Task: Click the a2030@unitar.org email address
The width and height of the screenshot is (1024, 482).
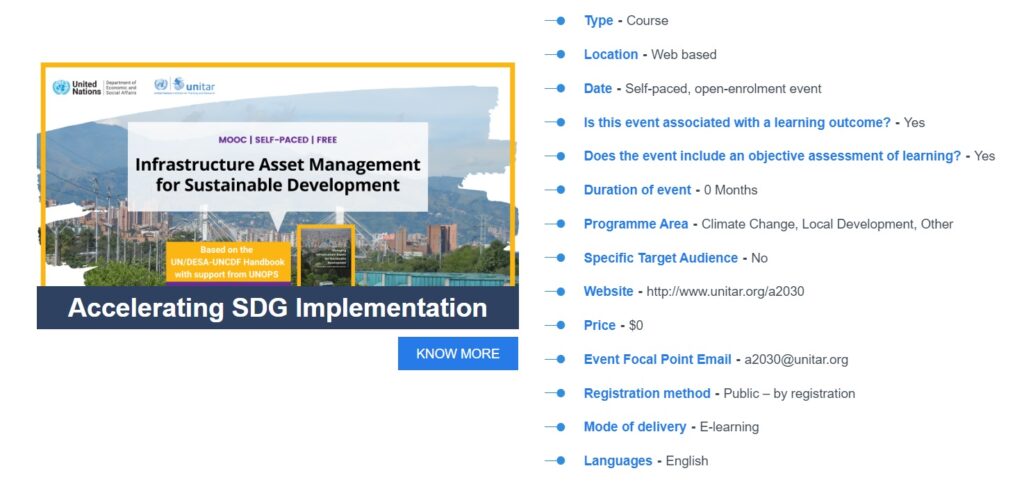Action: point(796,359)
